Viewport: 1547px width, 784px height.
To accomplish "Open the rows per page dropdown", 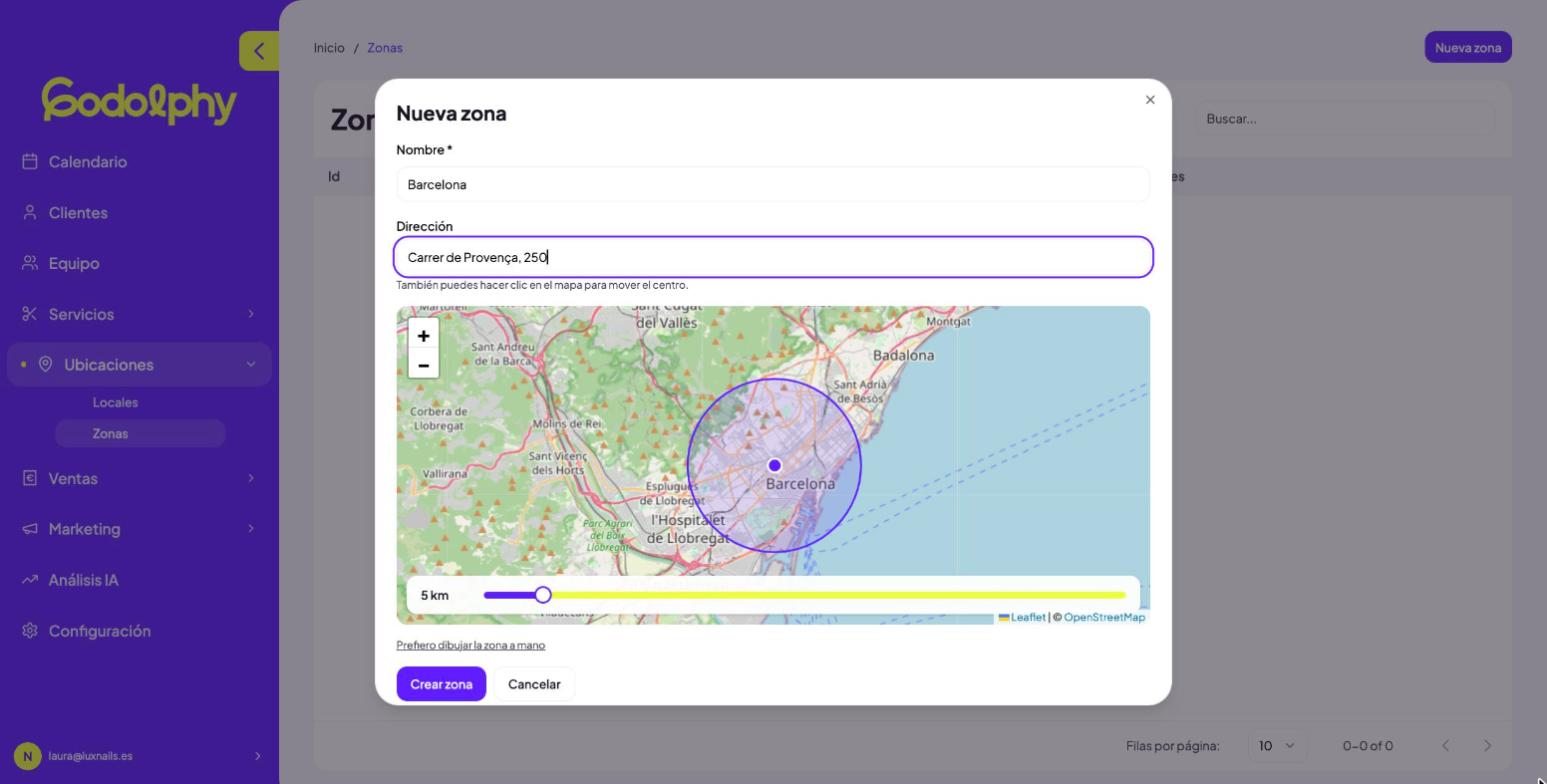I will pos(1276,745).
